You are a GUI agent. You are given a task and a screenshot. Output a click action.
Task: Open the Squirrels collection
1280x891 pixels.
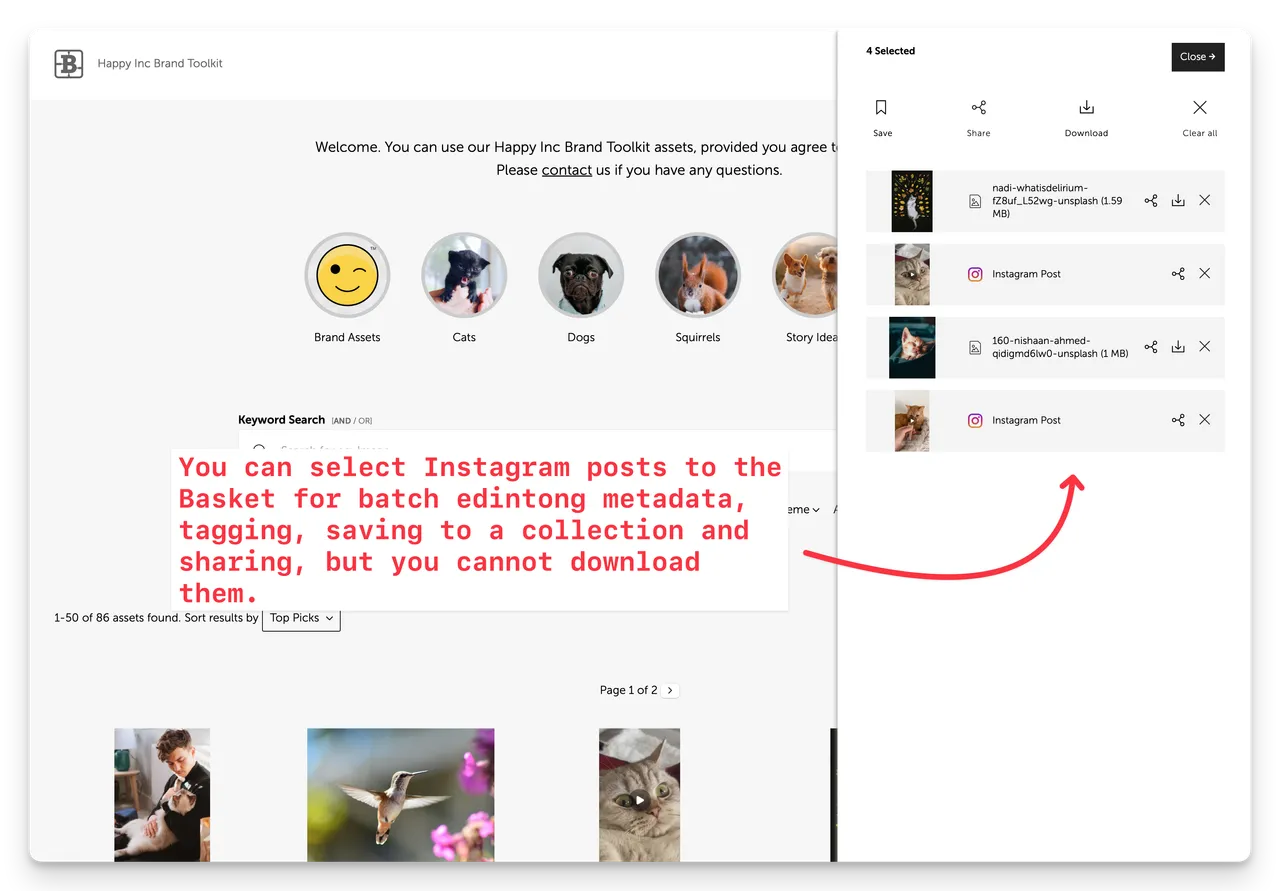pos(697,275)
